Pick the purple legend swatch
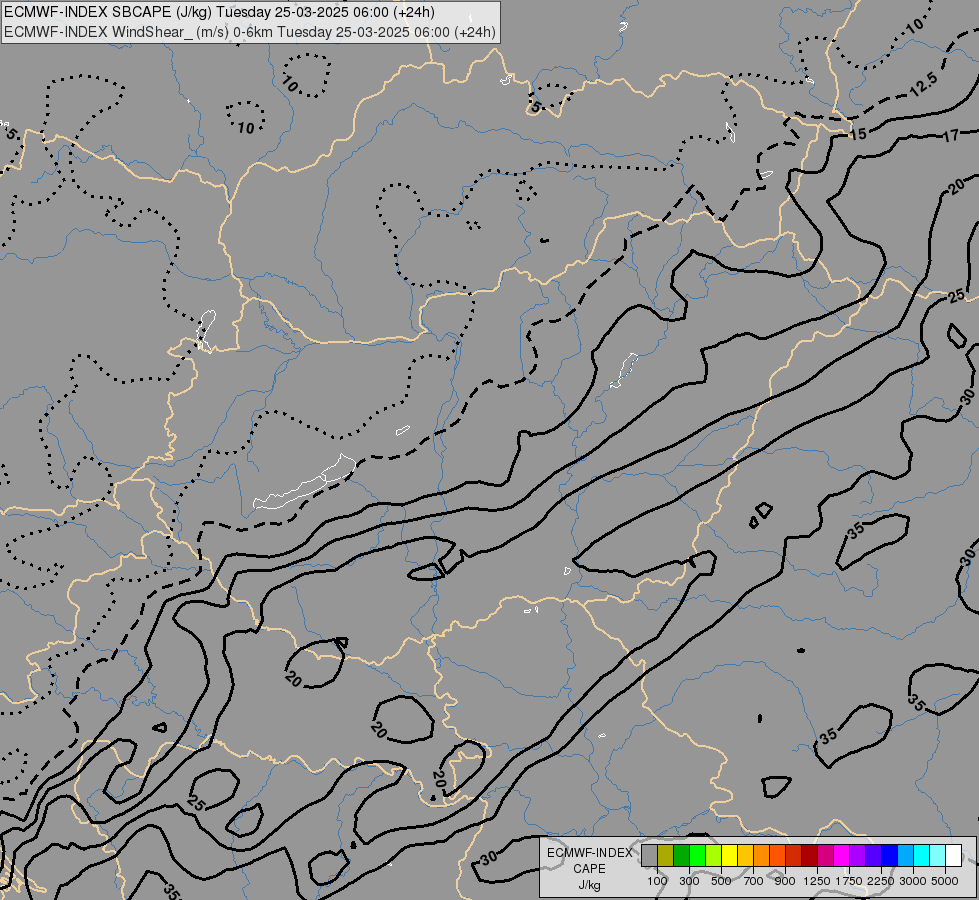 click(858, 856)
